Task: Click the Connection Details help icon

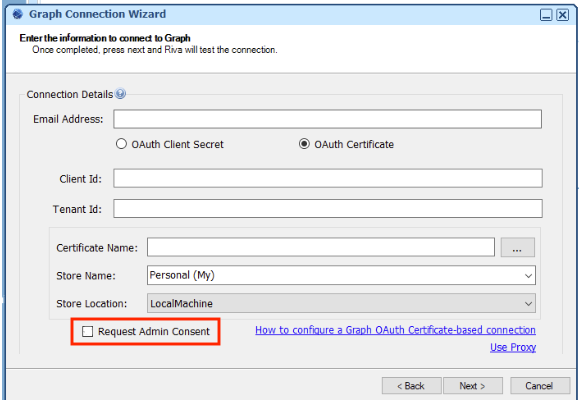Action: coord(120,94)
